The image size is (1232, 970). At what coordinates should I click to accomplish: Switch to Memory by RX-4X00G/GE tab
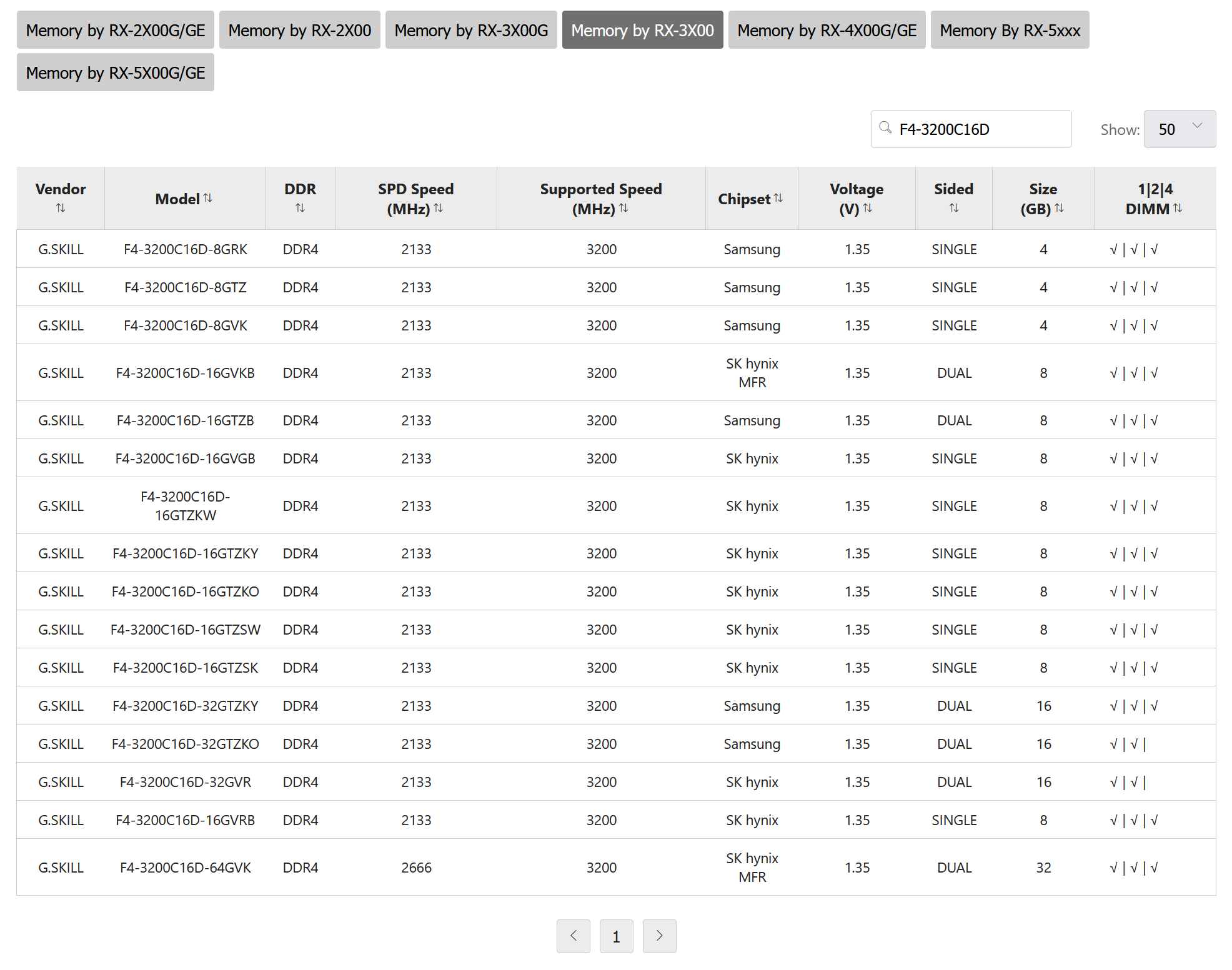click(x=827, y=30)
